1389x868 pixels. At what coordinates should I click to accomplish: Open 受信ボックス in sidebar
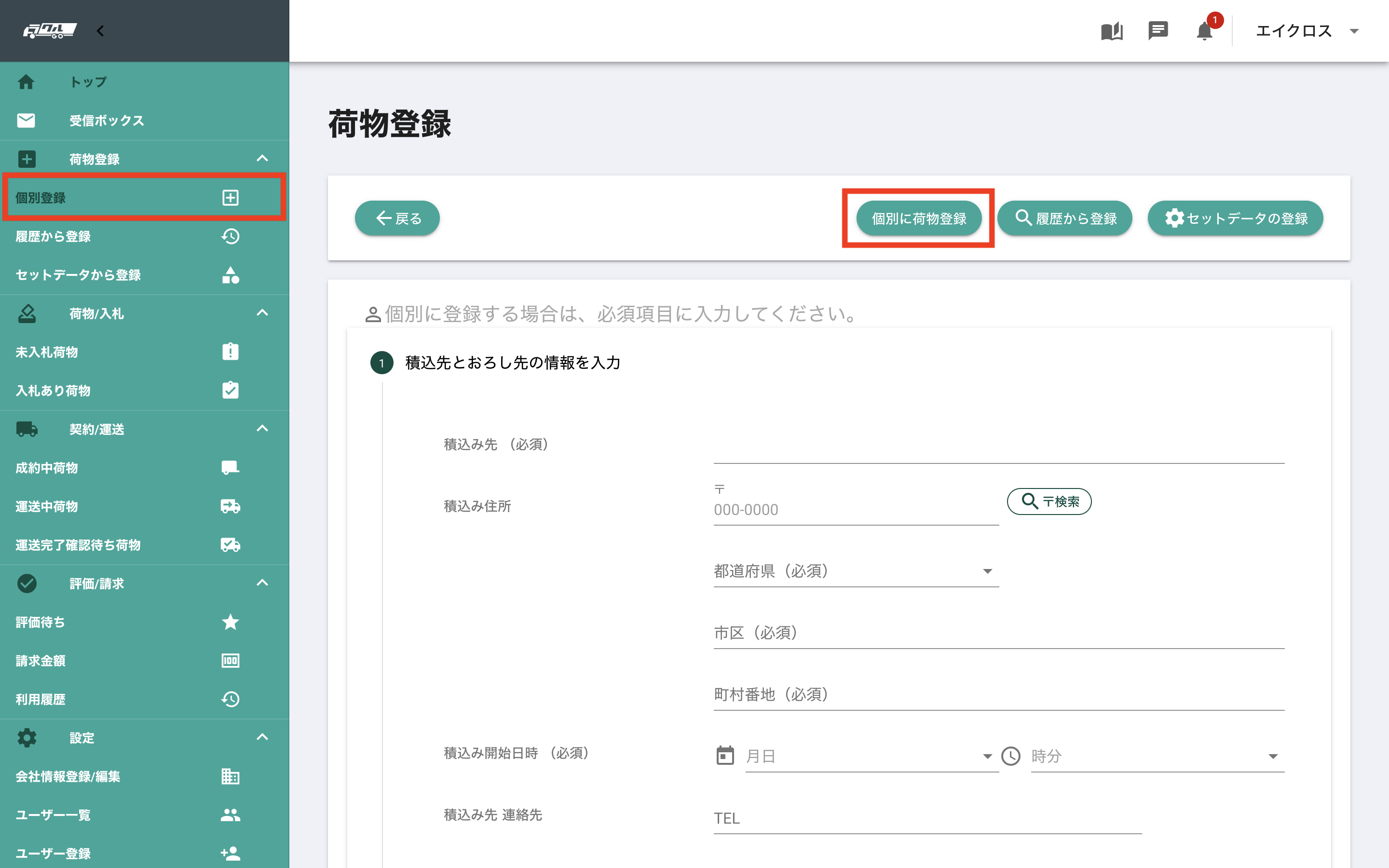[x=145, y=121]
